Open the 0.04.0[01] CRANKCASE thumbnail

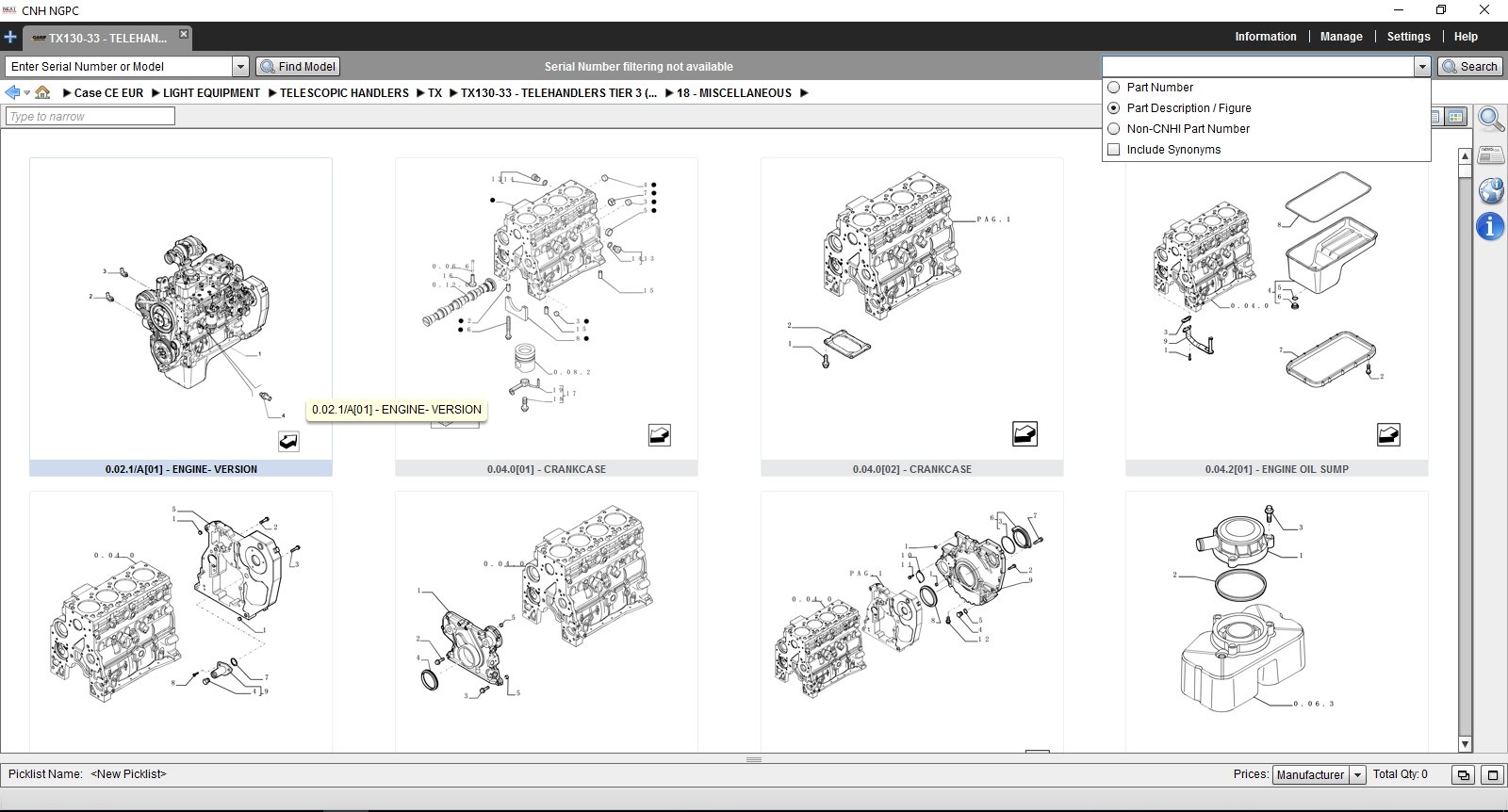[x=547, y=309]
